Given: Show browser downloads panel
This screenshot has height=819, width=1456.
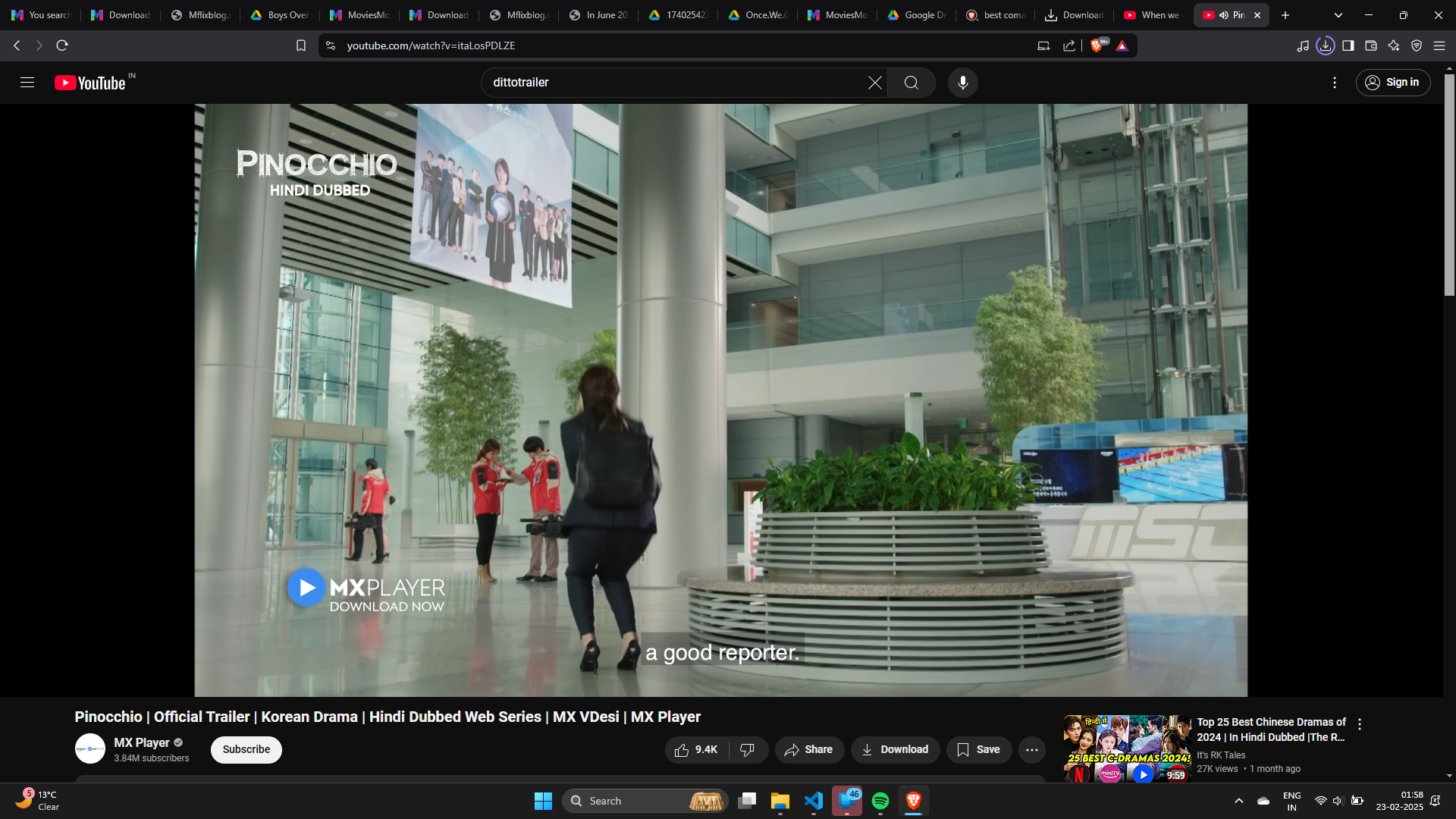Looking at the screenshot, I should [x=1326, y=45].
